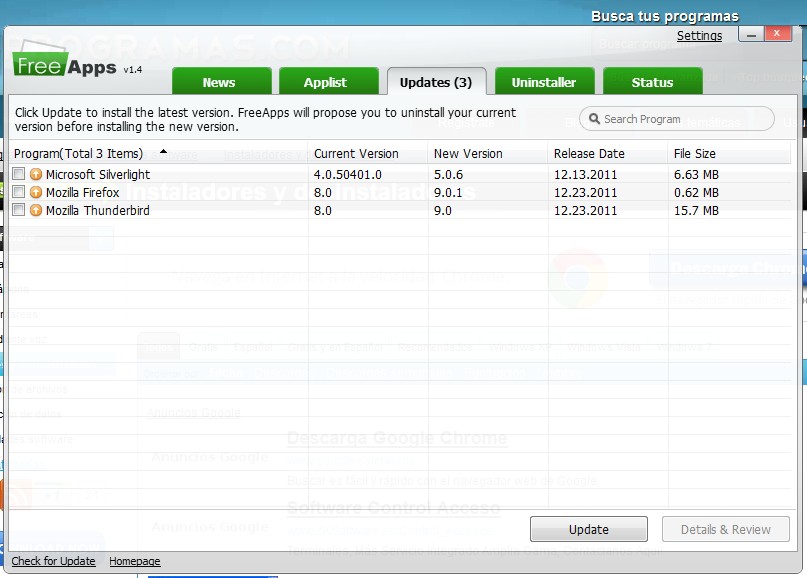Sort by the Release Date column header
The image size is (807, 578).
[x=608, y=153]
